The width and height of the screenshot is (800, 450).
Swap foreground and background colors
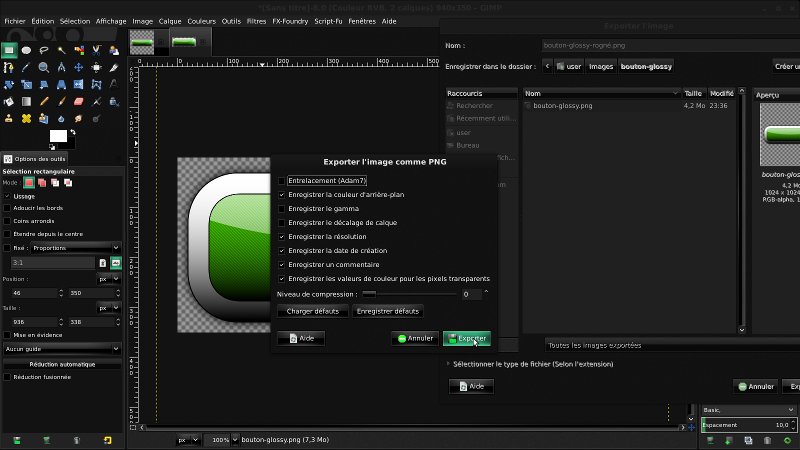(x=73, y=132)
